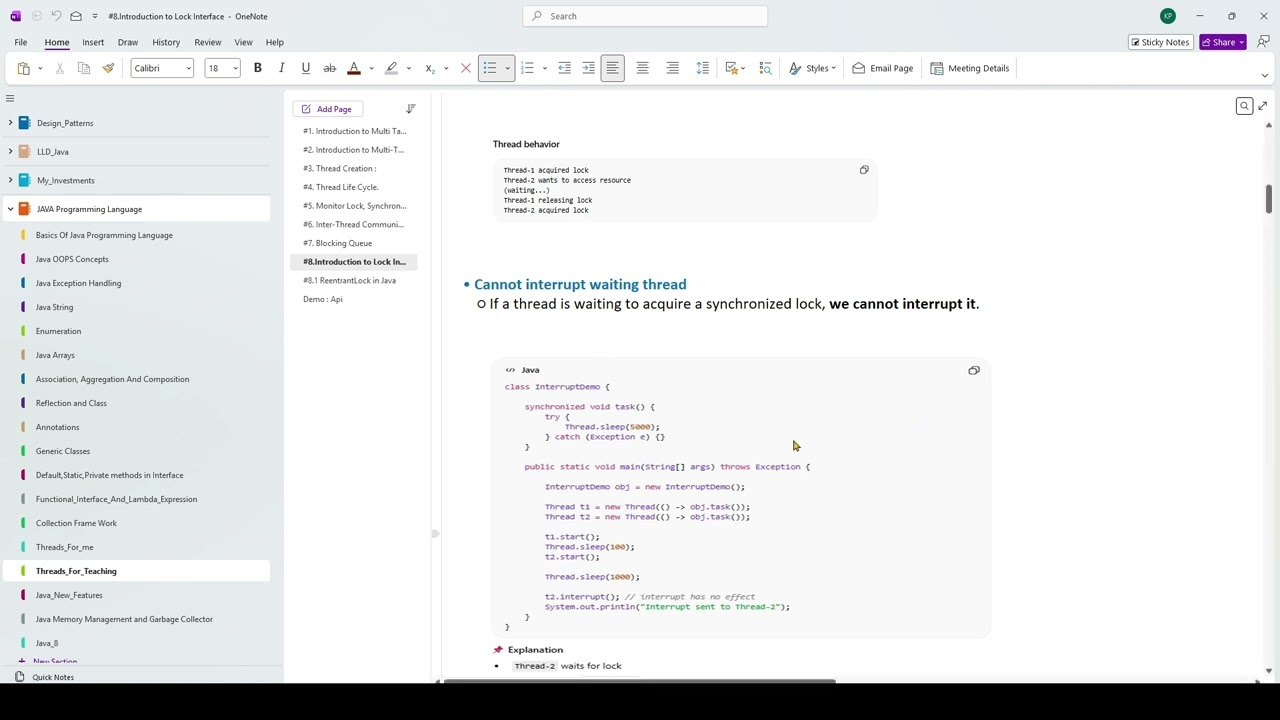Open the To Do tag checkbox menu
Screen dimensions: 1280x720
click(735, 68)
